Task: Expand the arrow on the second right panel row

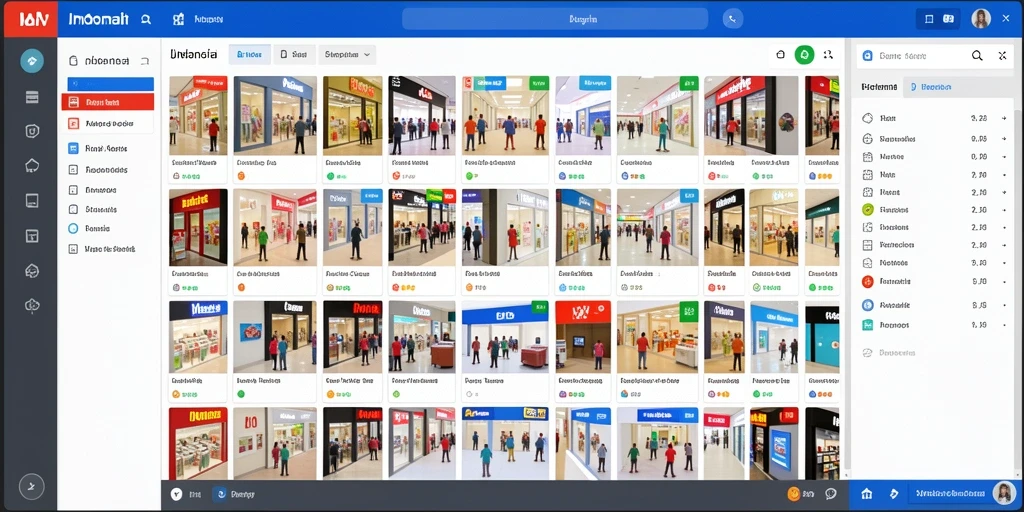Action: (1004, 138)
